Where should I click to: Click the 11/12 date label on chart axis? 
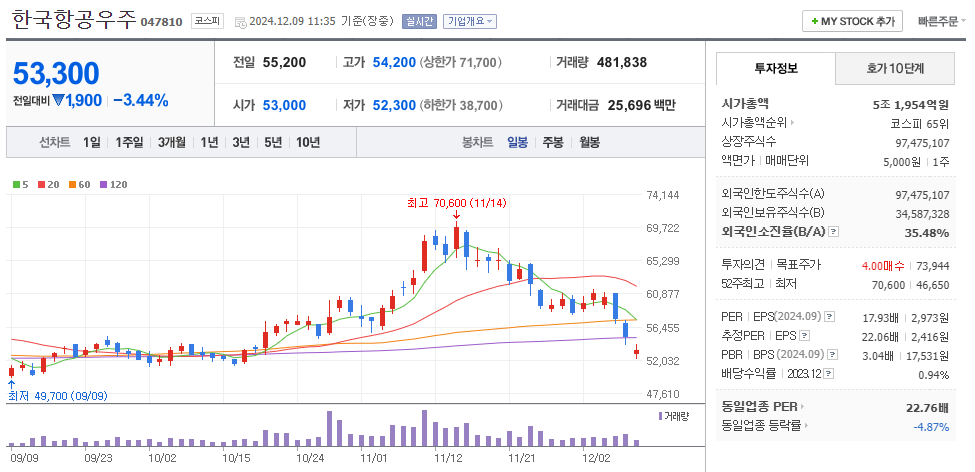coord(448,457)
